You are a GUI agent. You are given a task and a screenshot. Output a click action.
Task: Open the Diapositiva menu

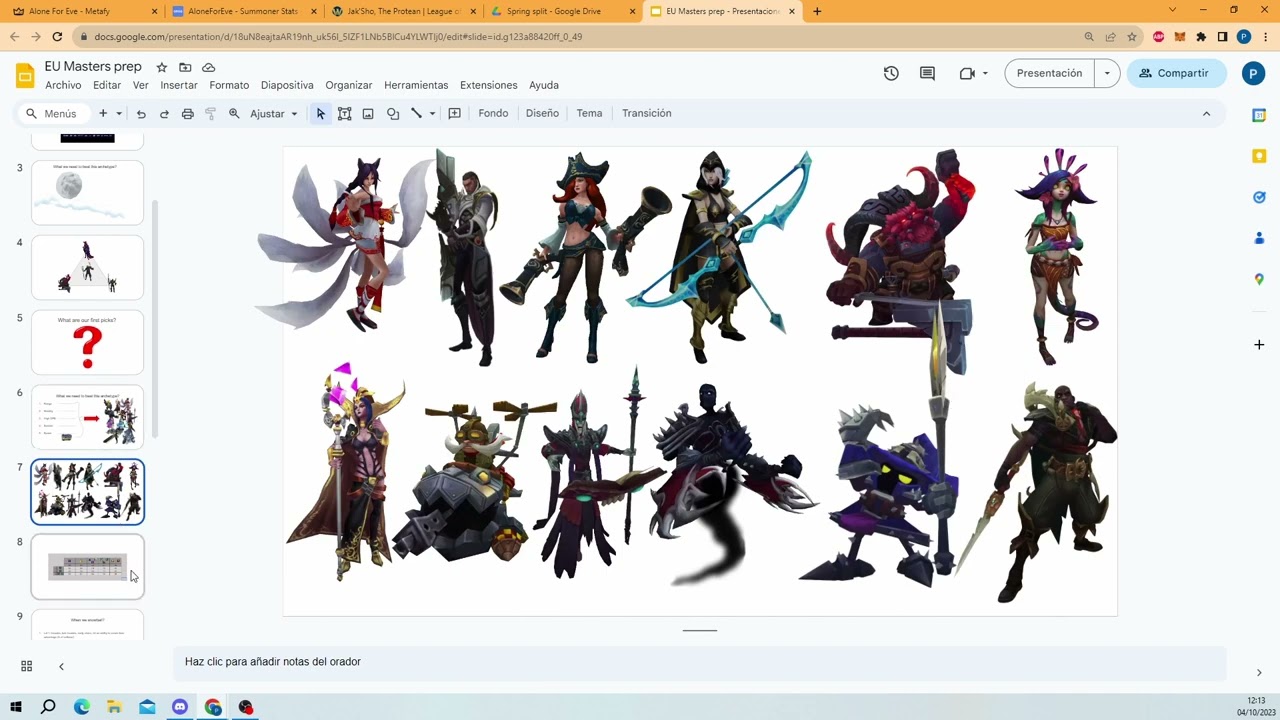click(x=287, y=85)
